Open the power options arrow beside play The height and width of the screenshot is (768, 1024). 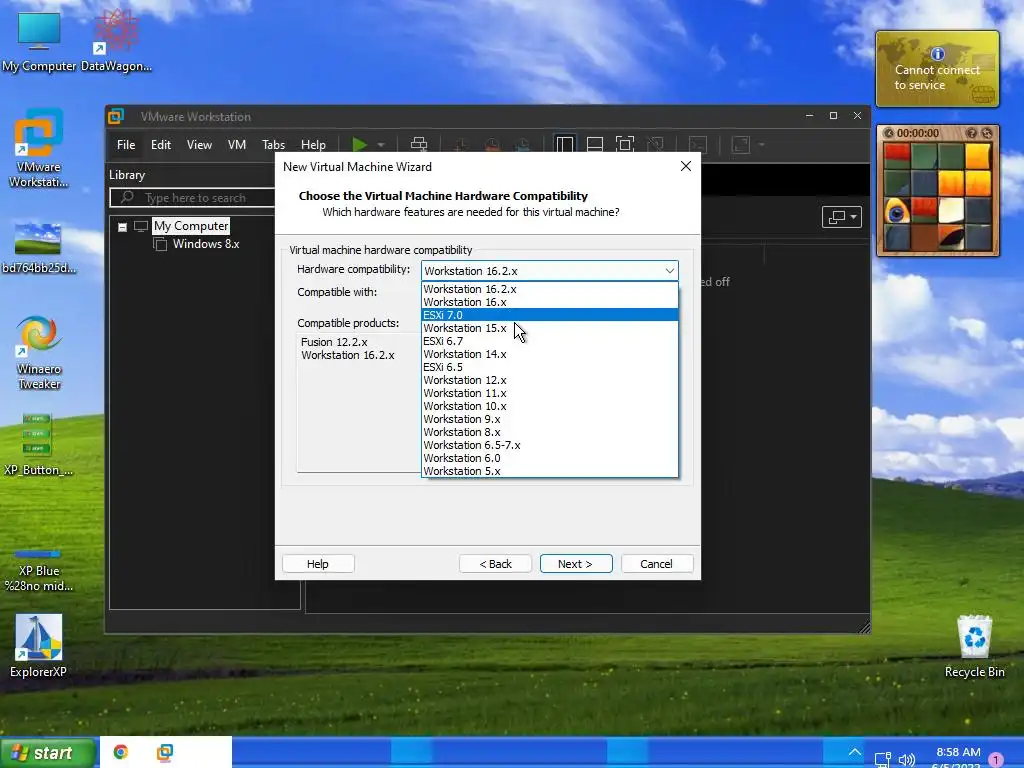381,145
